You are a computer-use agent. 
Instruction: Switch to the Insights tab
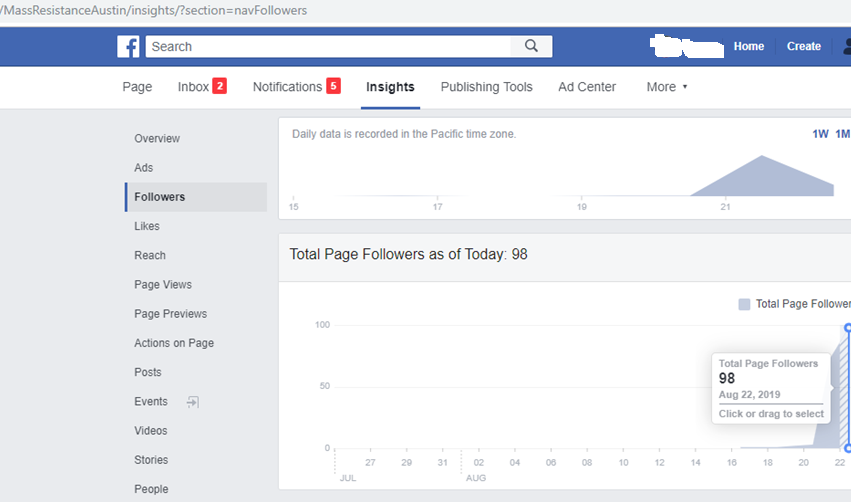point(390,87)
